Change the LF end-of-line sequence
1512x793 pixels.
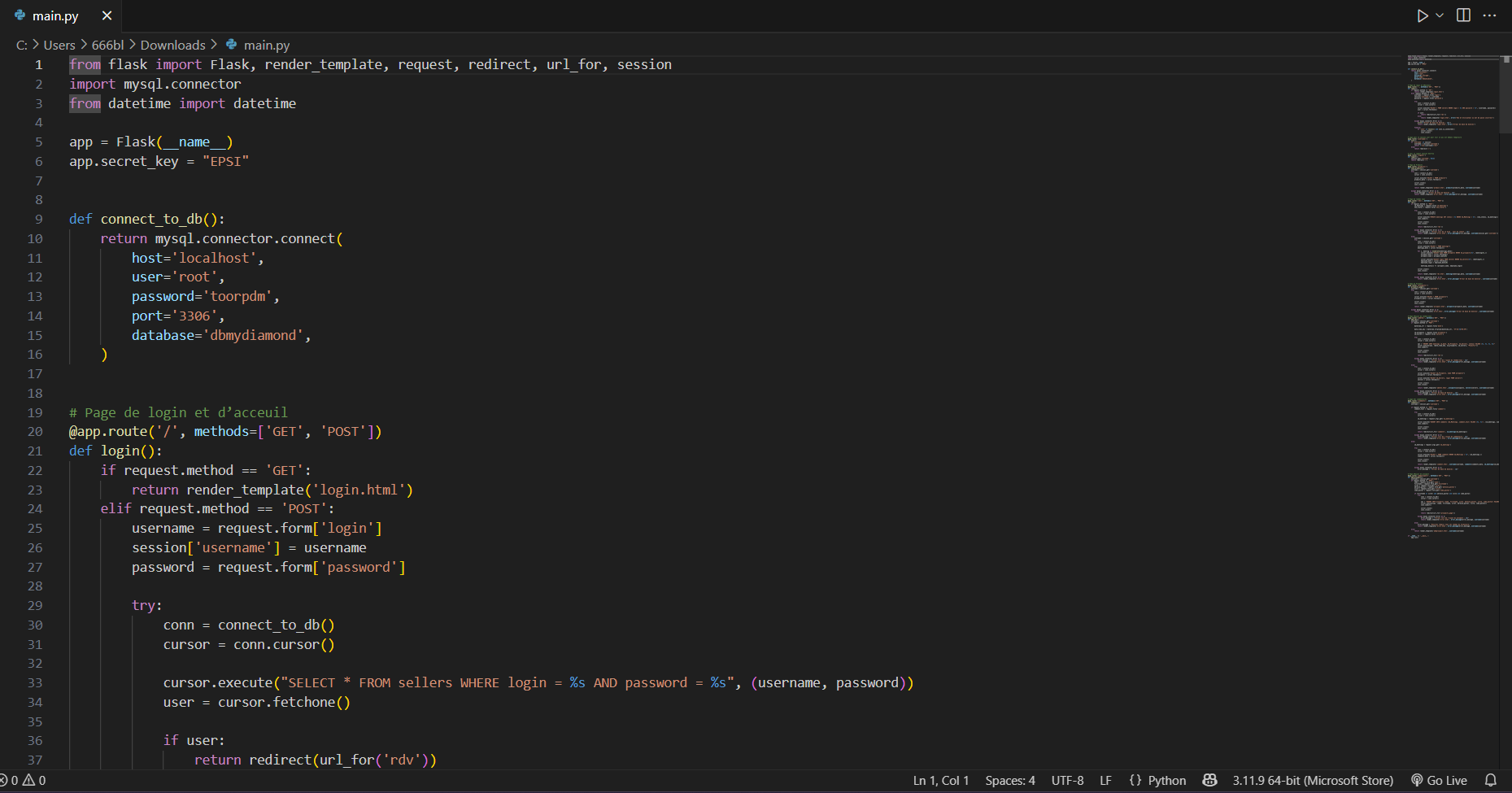point(1105,780)
